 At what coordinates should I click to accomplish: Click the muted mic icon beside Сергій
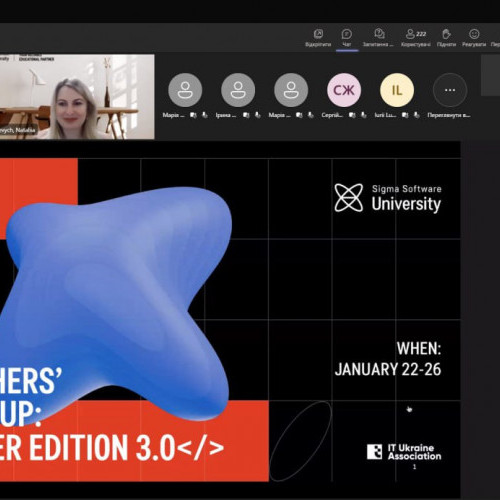coord(364,115)
